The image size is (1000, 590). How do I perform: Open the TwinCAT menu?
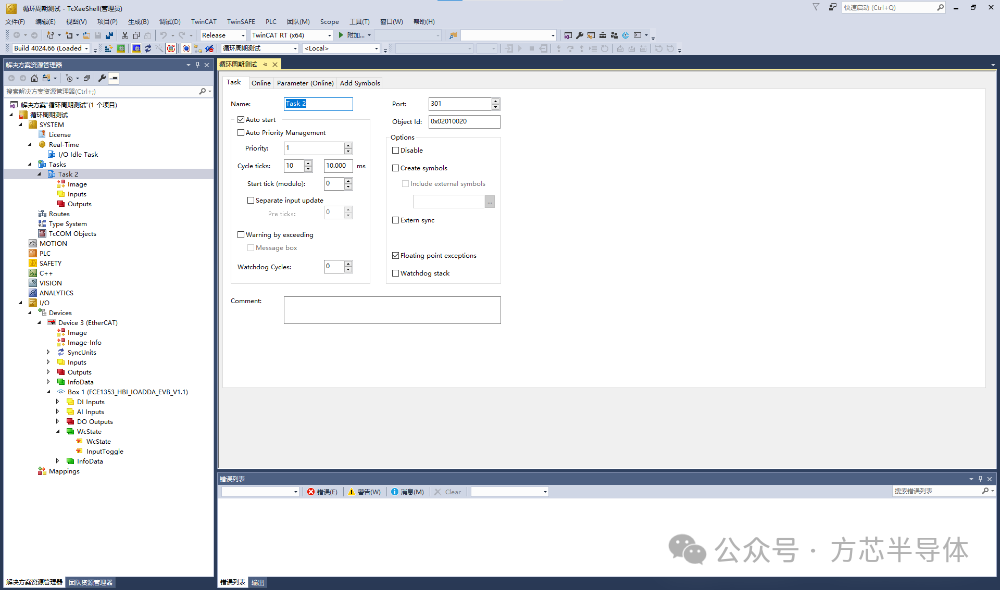[203, 22]
